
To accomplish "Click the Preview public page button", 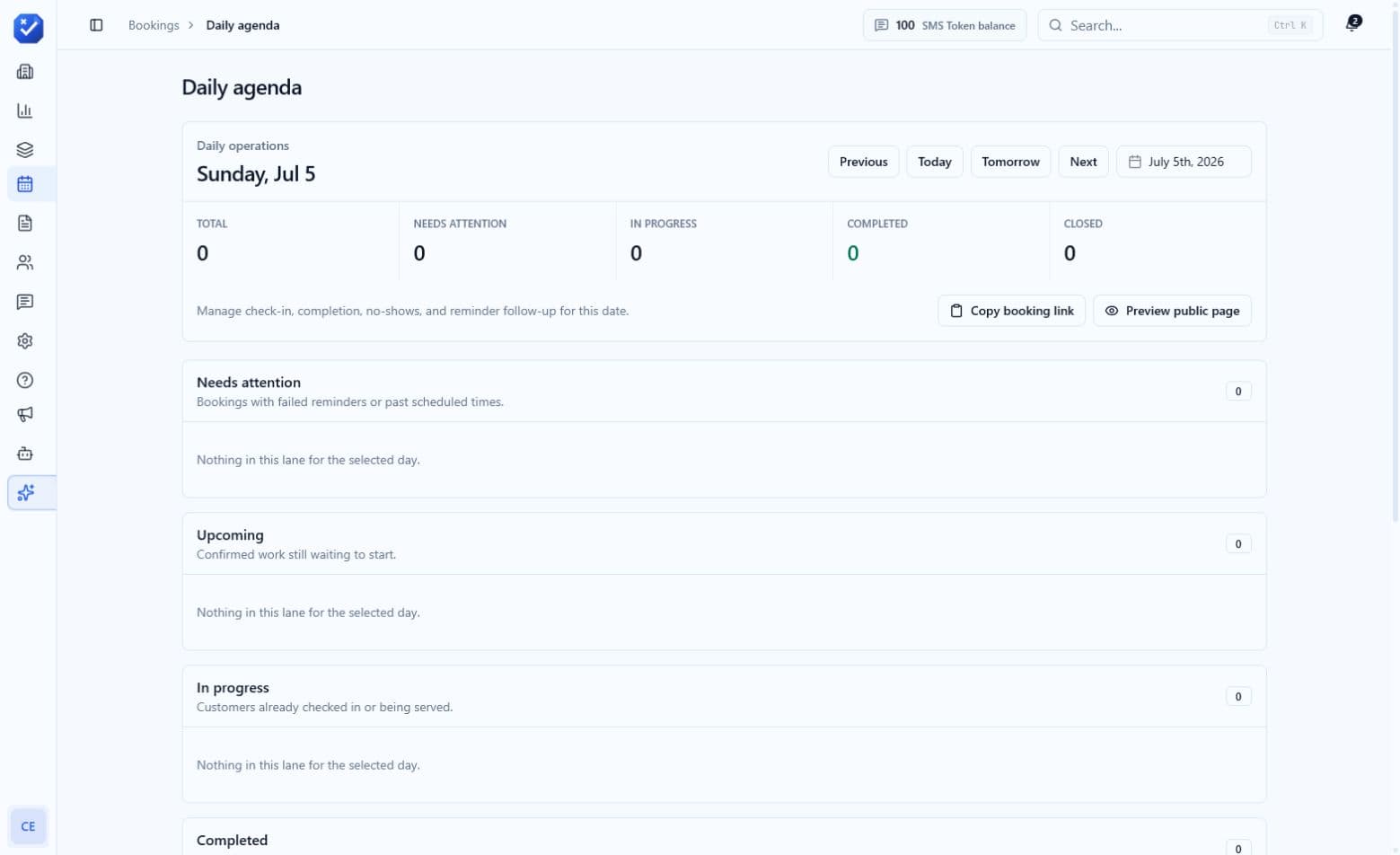I will point(1172,311).
